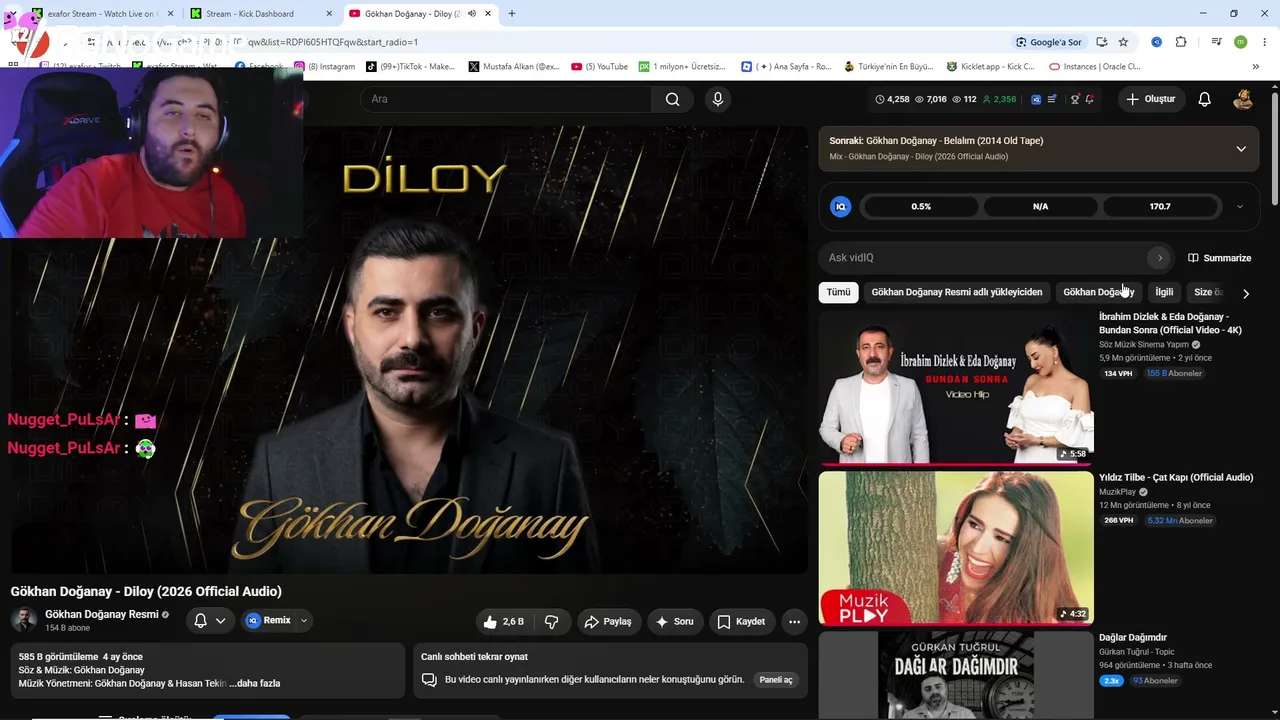Image resolution: width=1280 pixels, height=720 pixels.
Task: Open the Instances Oracle Cloud bookmark
Action: (1095, 67)
